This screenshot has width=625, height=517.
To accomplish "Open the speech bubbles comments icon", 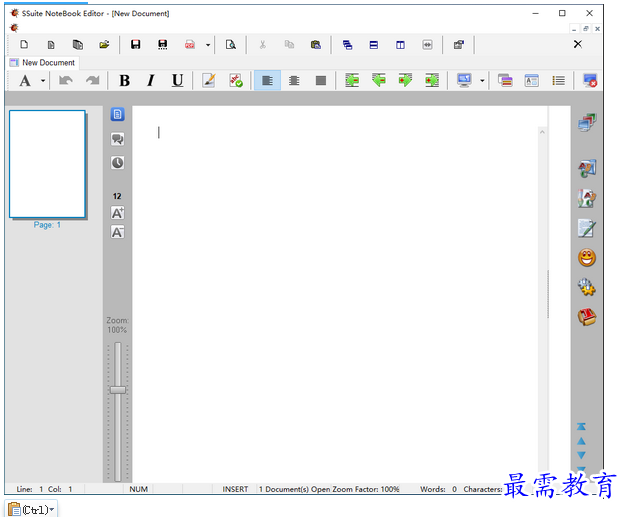I will [x=117, y=139].
